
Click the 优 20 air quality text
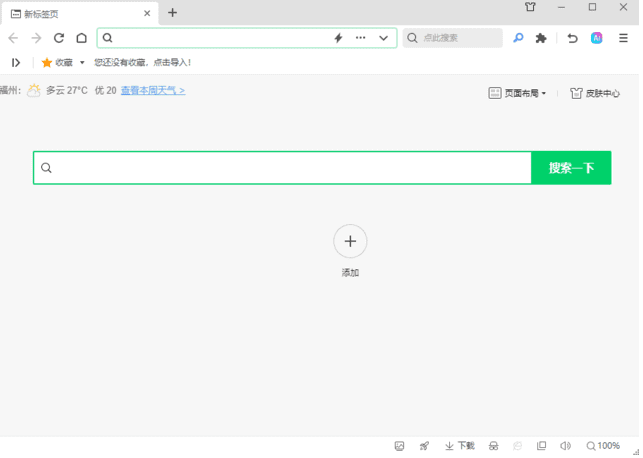point(106,91)
